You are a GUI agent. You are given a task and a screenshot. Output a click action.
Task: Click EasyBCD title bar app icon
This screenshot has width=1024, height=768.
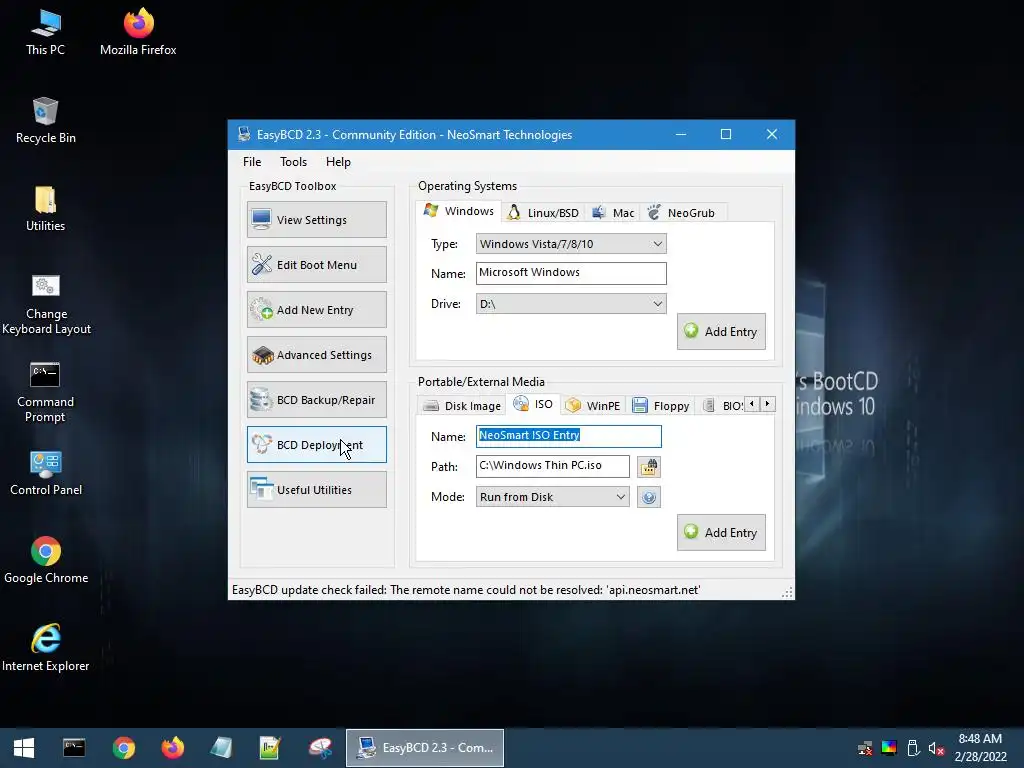[x=244, y=135]
